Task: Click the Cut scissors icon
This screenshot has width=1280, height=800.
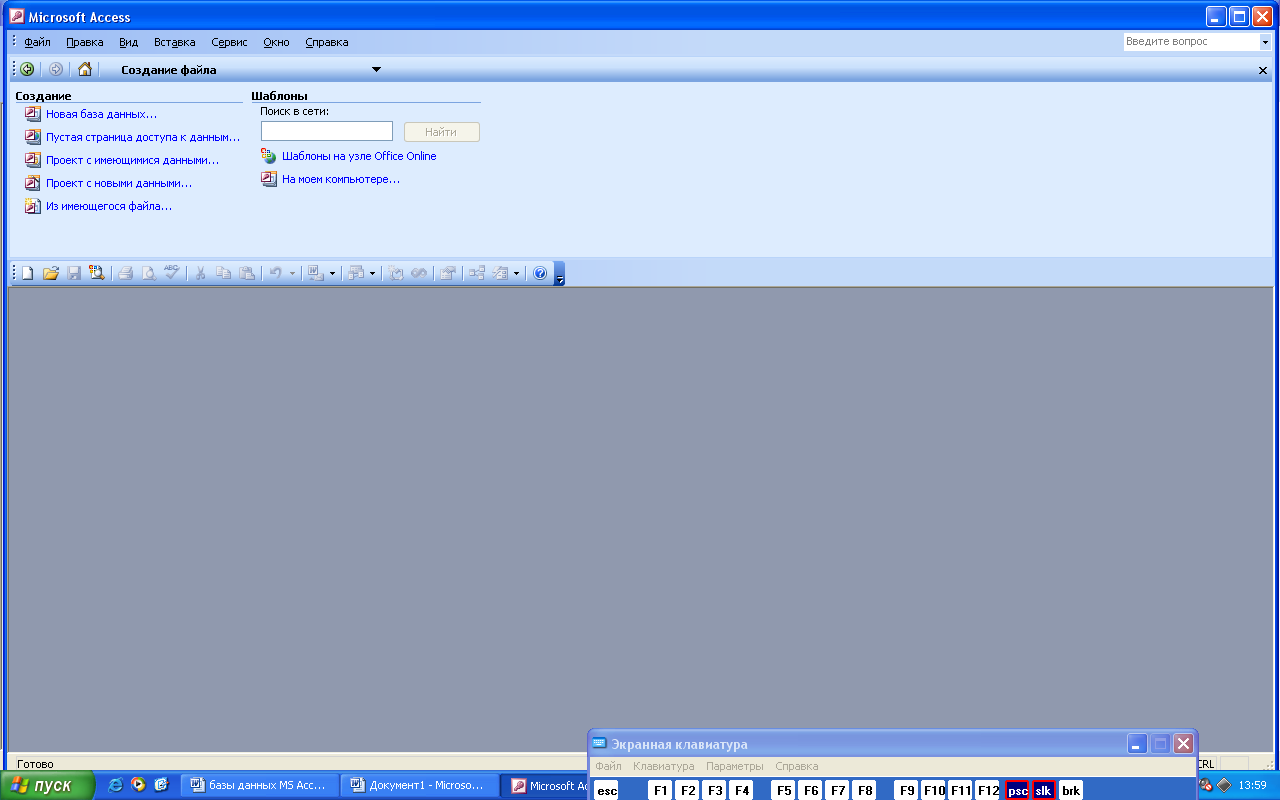Action: tap(200, 273)
